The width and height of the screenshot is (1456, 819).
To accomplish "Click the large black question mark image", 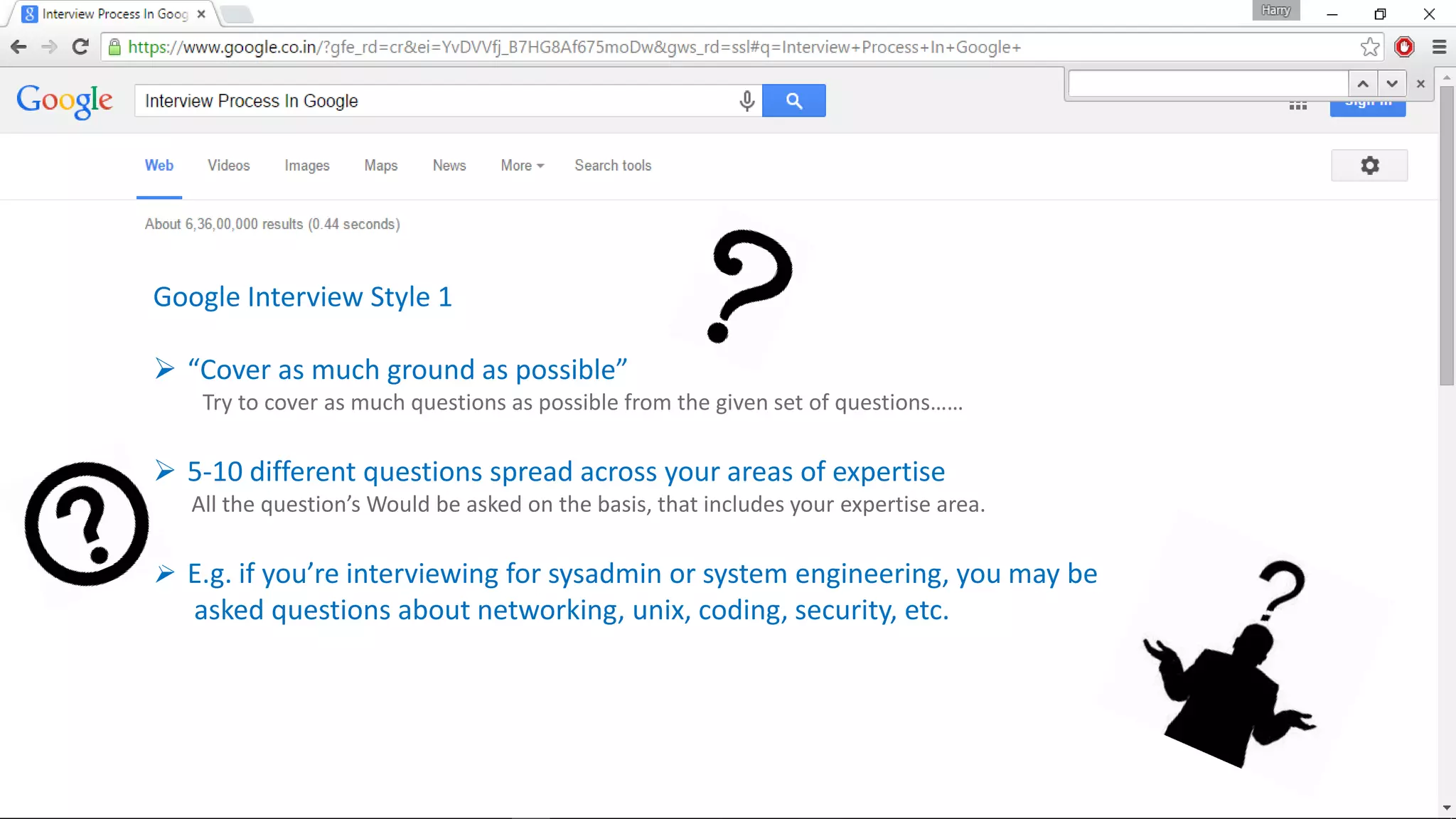I will (749, 286).
